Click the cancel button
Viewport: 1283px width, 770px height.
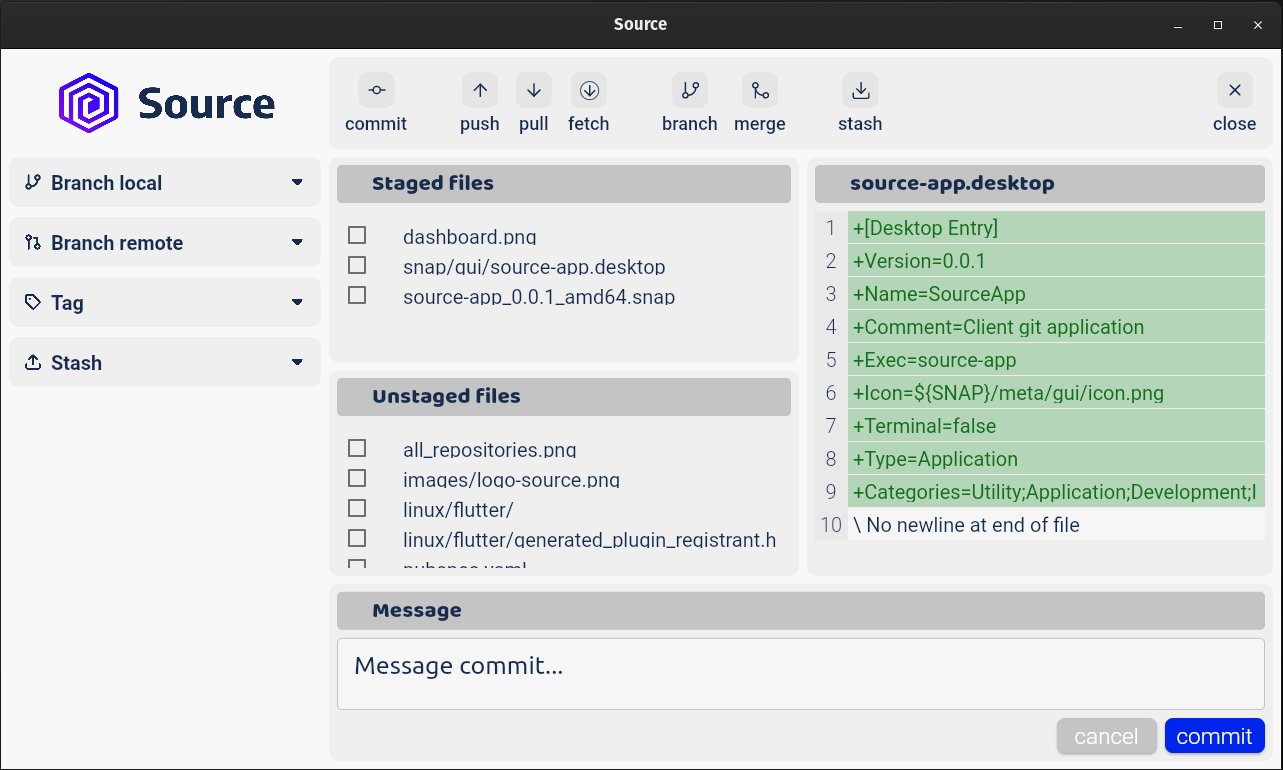1106,735
